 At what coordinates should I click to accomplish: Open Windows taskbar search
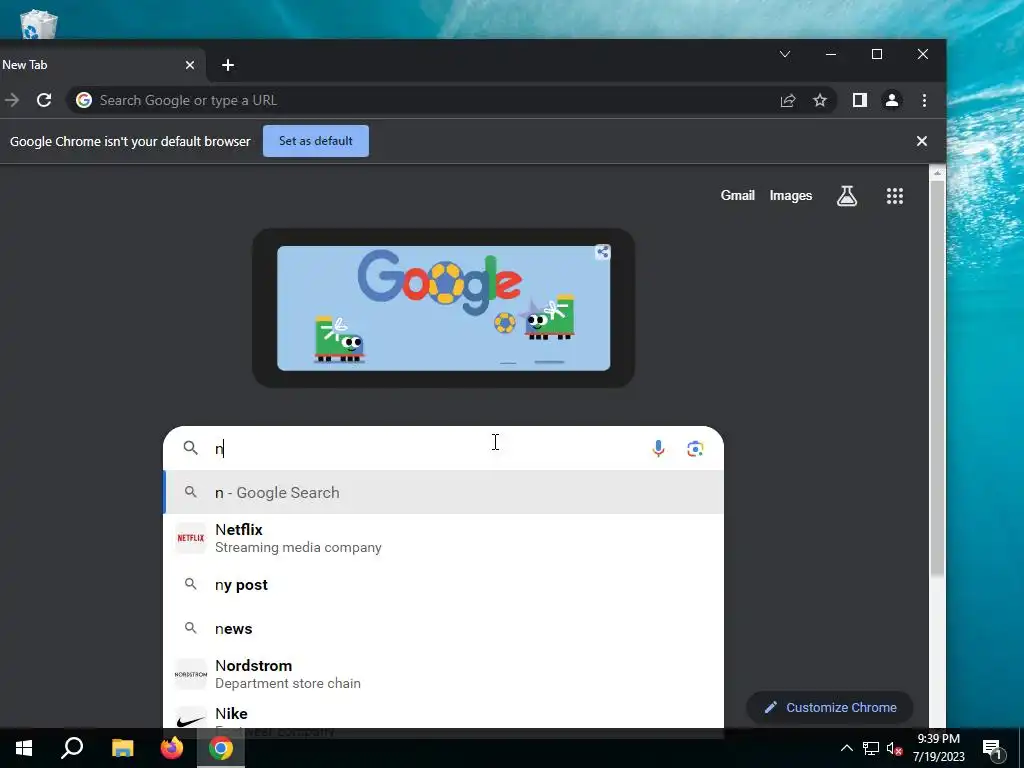[72, 748]
